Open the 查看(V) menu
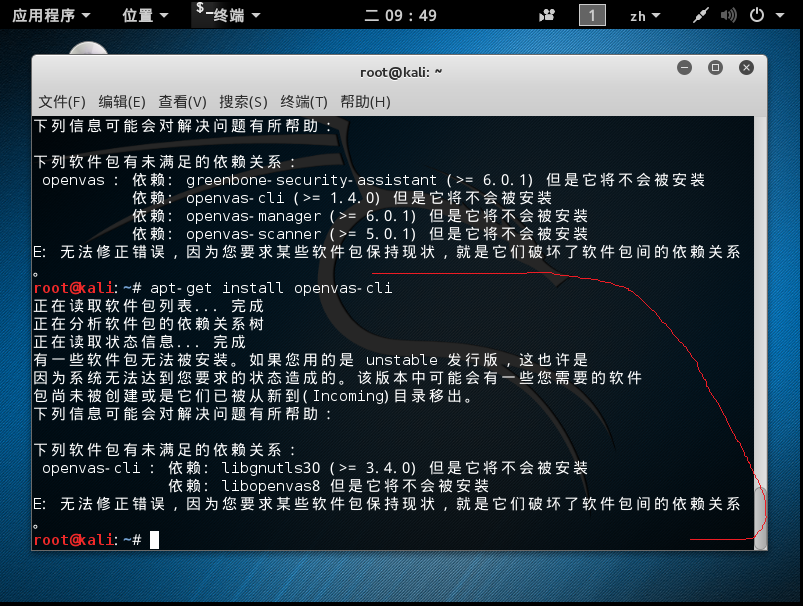 pos(182,102)
